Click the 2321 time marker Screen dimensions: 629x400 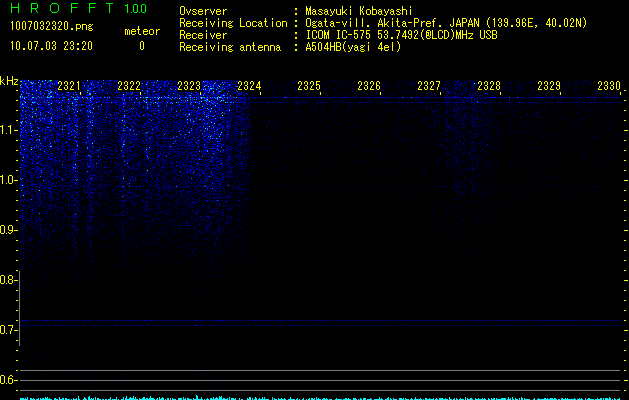pyautogui.click(x=69, y=86)
